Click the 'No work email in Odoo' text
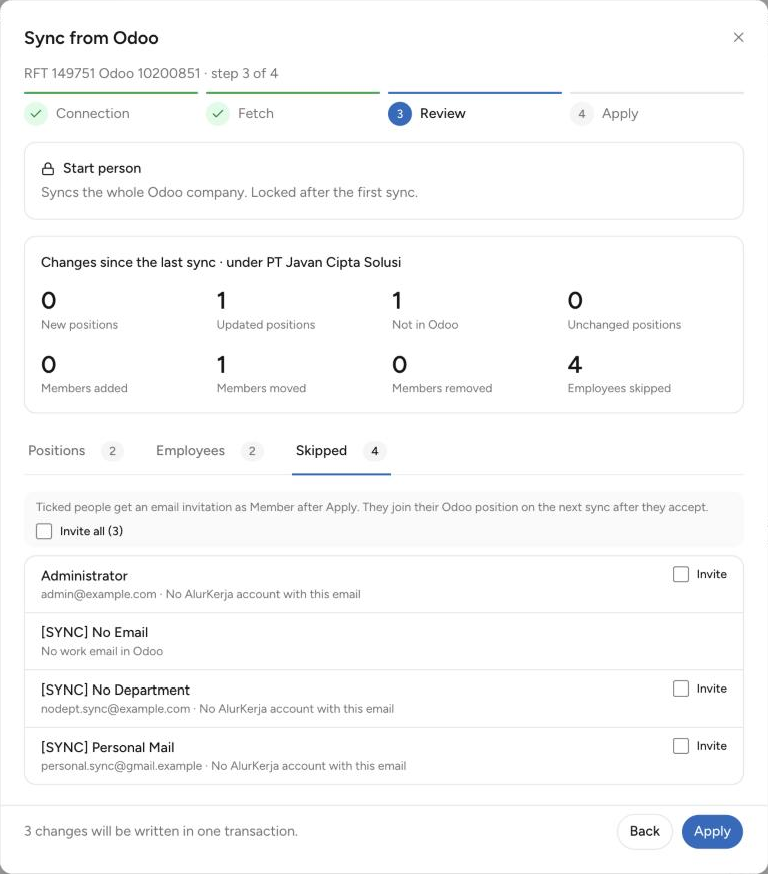Image resolution: width=768 pixels, height=874 pixels. [x=102, y=651]
